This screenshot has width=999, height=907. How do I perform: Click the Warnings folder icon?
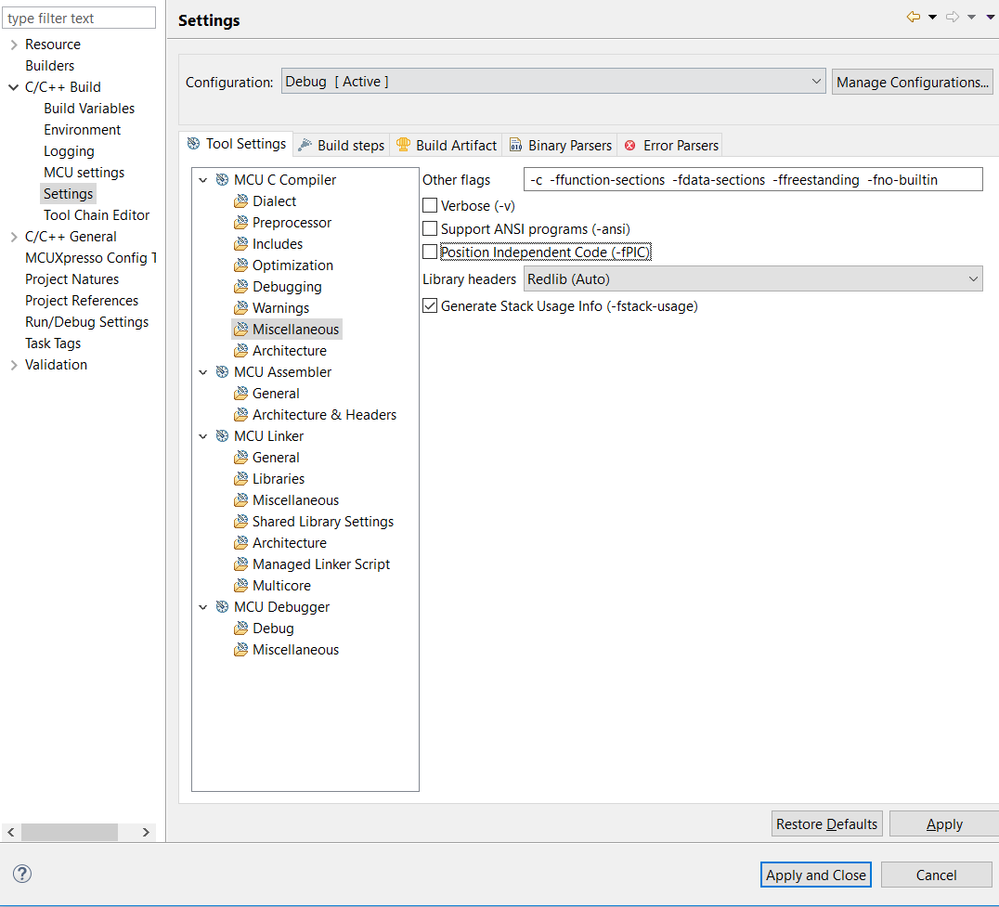[241, 308]
